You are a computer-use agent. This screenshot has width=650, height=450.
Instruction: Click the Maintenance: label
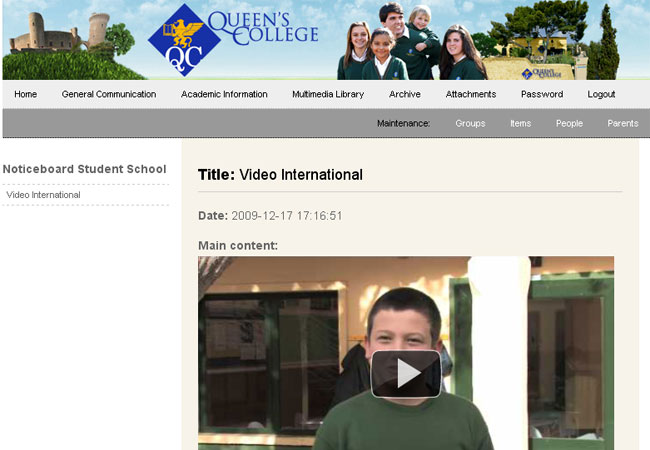(x=403, y=123)
